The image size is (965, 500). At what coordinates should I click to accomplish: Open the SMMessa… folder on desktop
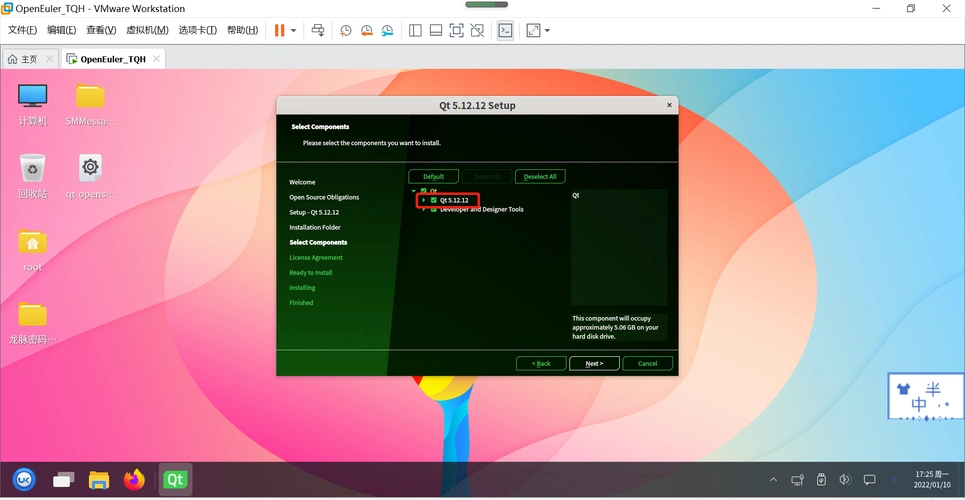[x=90, y=105]
